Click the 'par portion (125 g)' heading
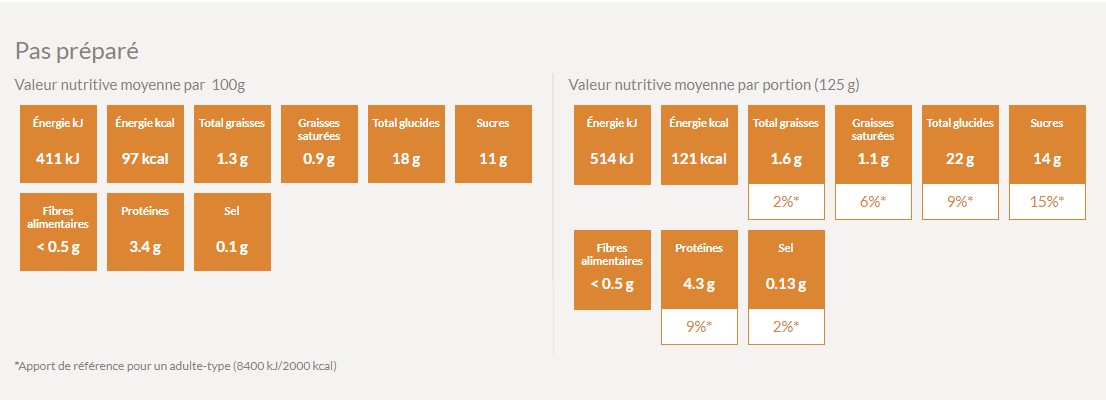1106x400 pixels. [714, 85]
